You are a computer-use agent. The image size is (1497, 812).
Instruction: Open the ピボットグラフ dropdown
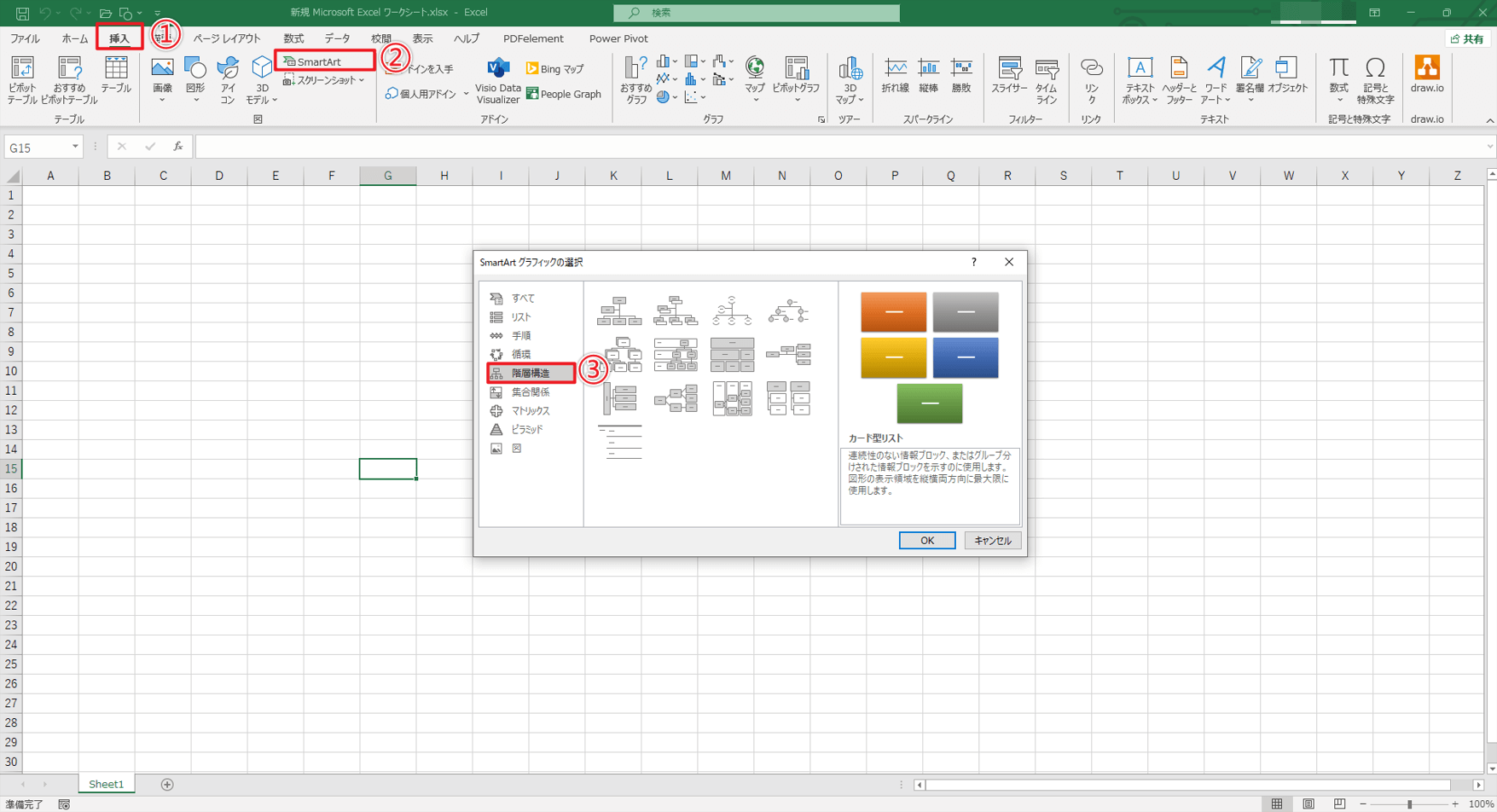tap(796, 80)
